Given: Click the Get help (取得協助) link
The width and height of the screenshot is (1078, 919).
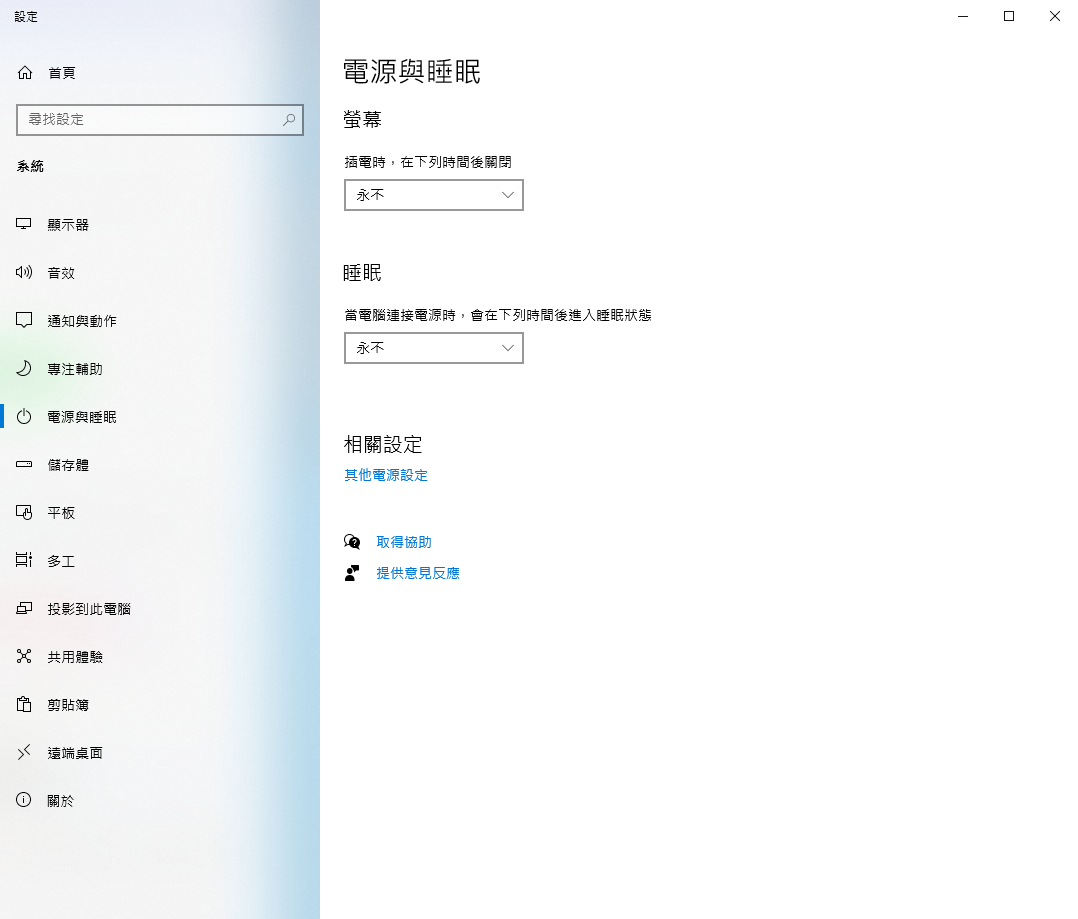Looking at the screenshot, I should (404, 542).
